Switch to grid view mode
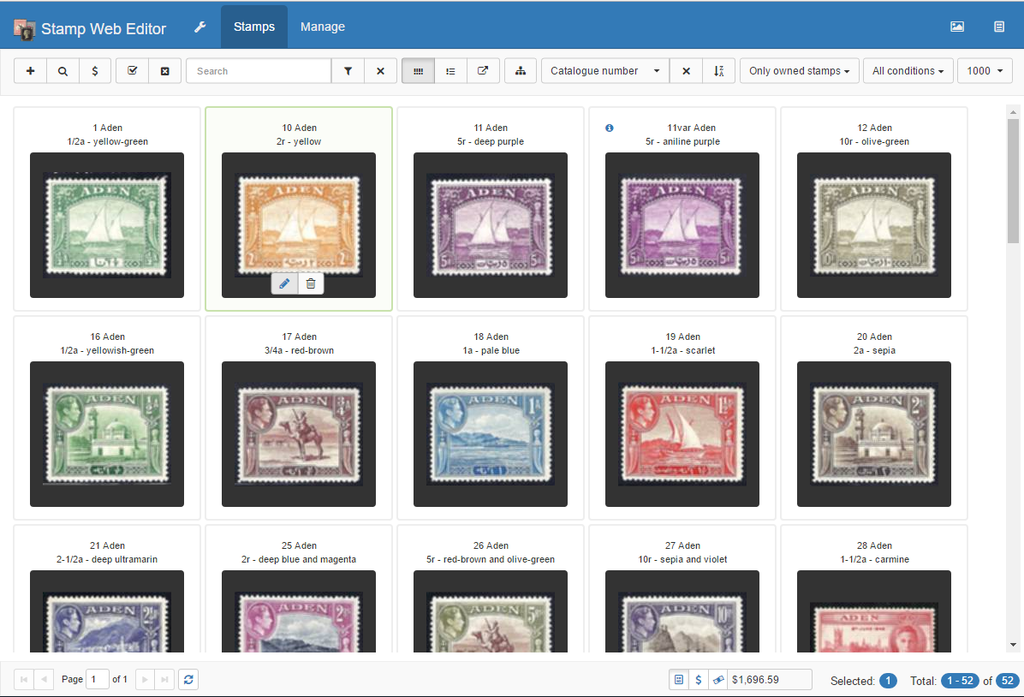The height and width of the screenshot is (697, 1024). pos(418,71)
